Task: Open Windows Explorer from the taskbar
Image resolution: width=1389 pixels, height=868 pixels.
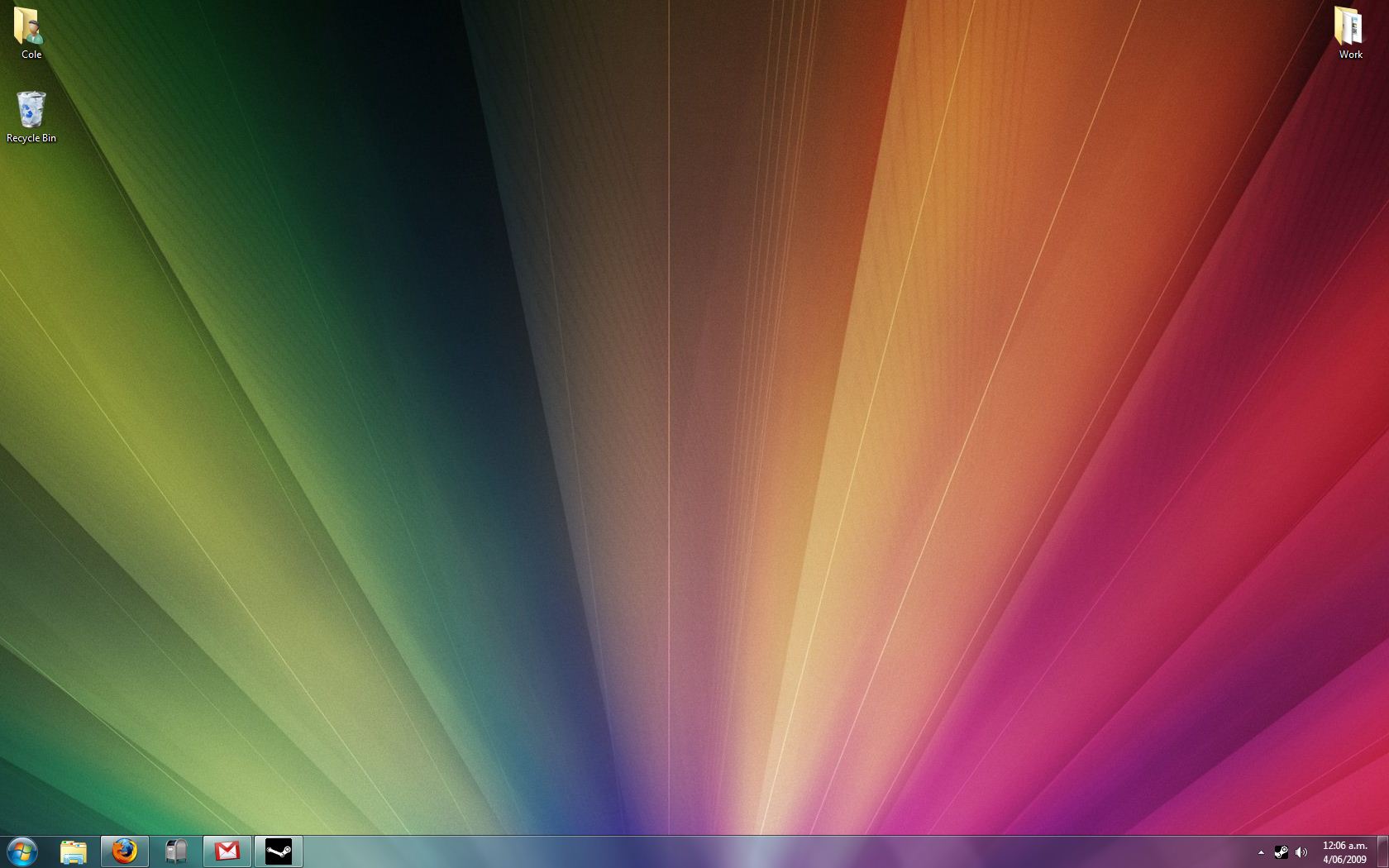Action: click(x=74, y=851)
